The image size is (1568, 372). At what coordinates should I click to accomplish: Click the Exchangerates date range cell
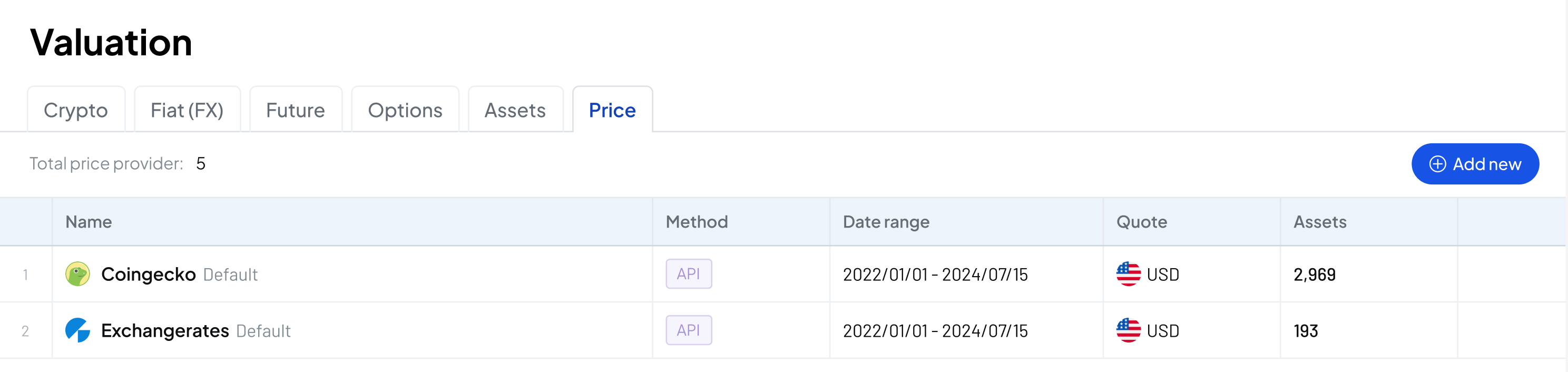(x=935, y=330)
